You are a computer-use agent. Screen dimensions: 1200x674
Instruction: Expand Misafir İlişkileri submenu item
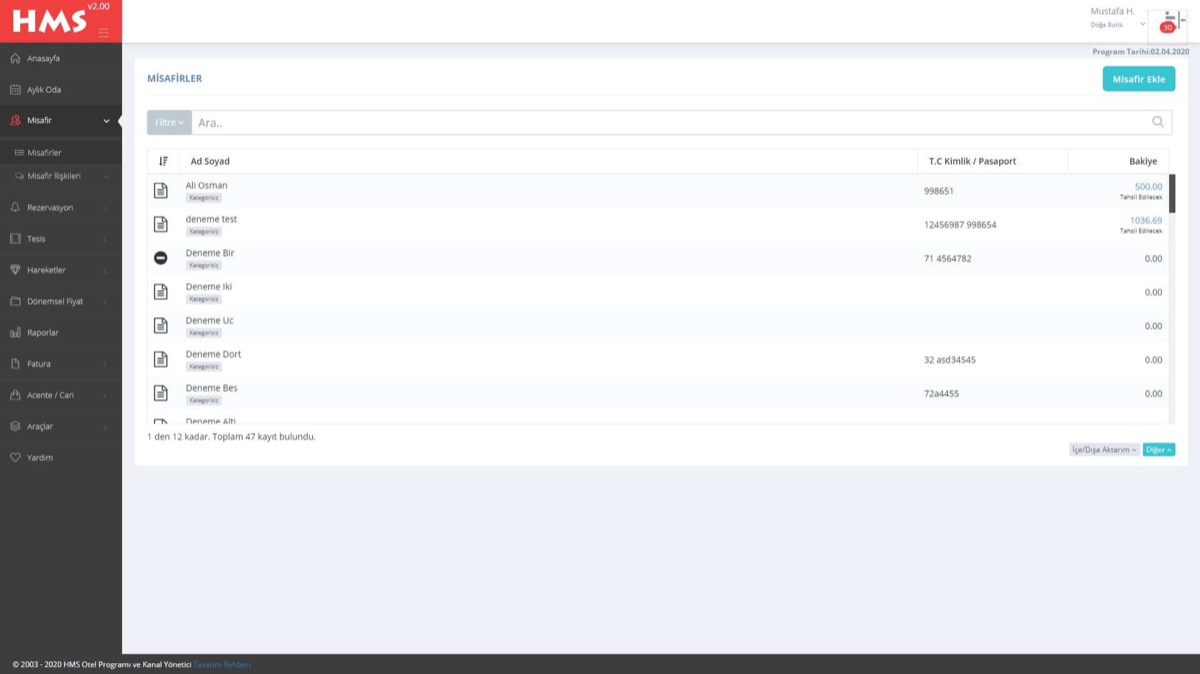click(61, 176)
